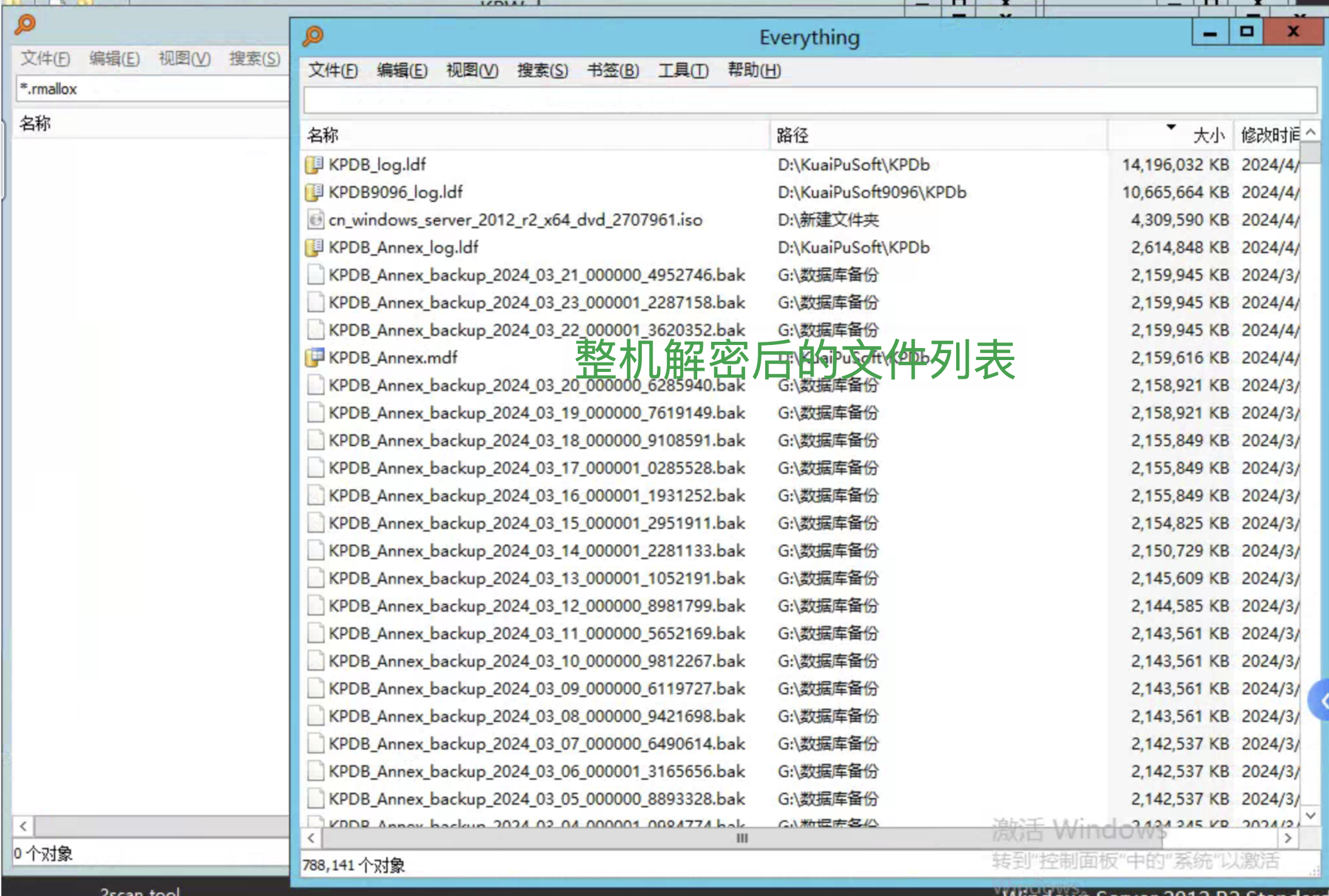This screenshot has width=1329, height=896.
Task: Click status bar text 788,141 个对象
Action: (x=353, y=866)
